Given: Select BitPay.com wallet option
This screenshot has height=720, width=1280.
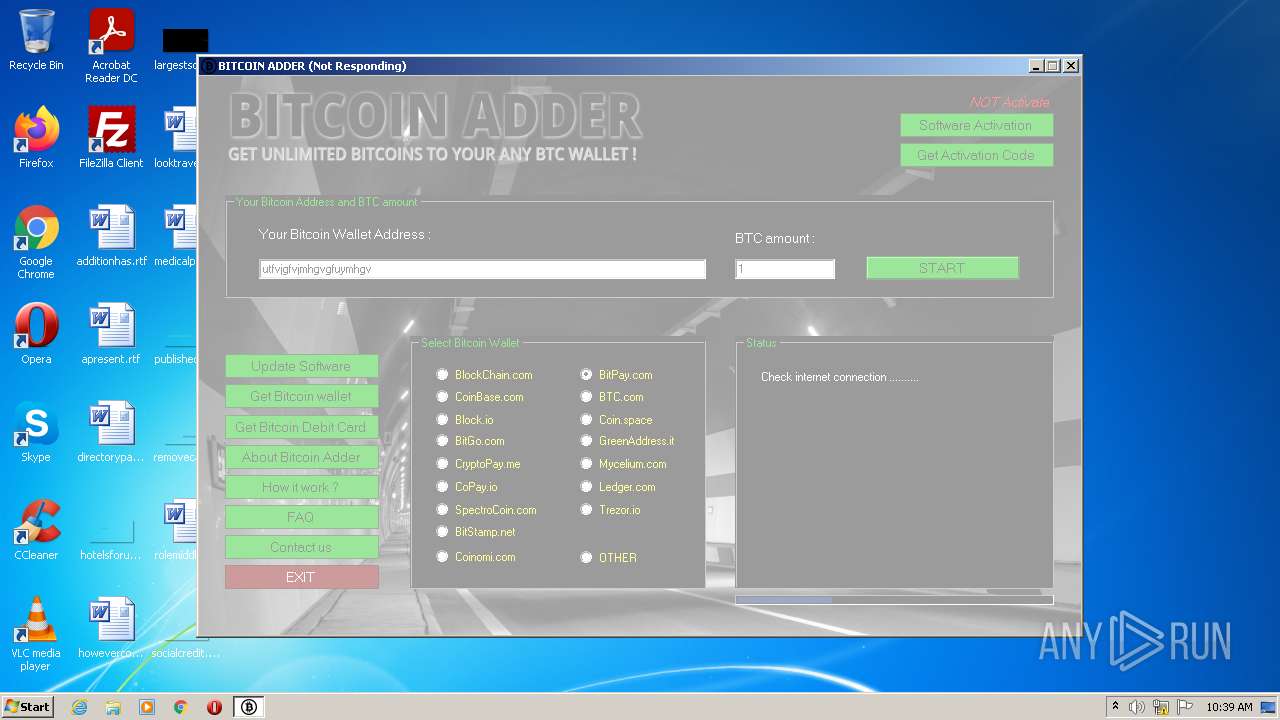Looking at the screenshot, I should tap(617, 375).
